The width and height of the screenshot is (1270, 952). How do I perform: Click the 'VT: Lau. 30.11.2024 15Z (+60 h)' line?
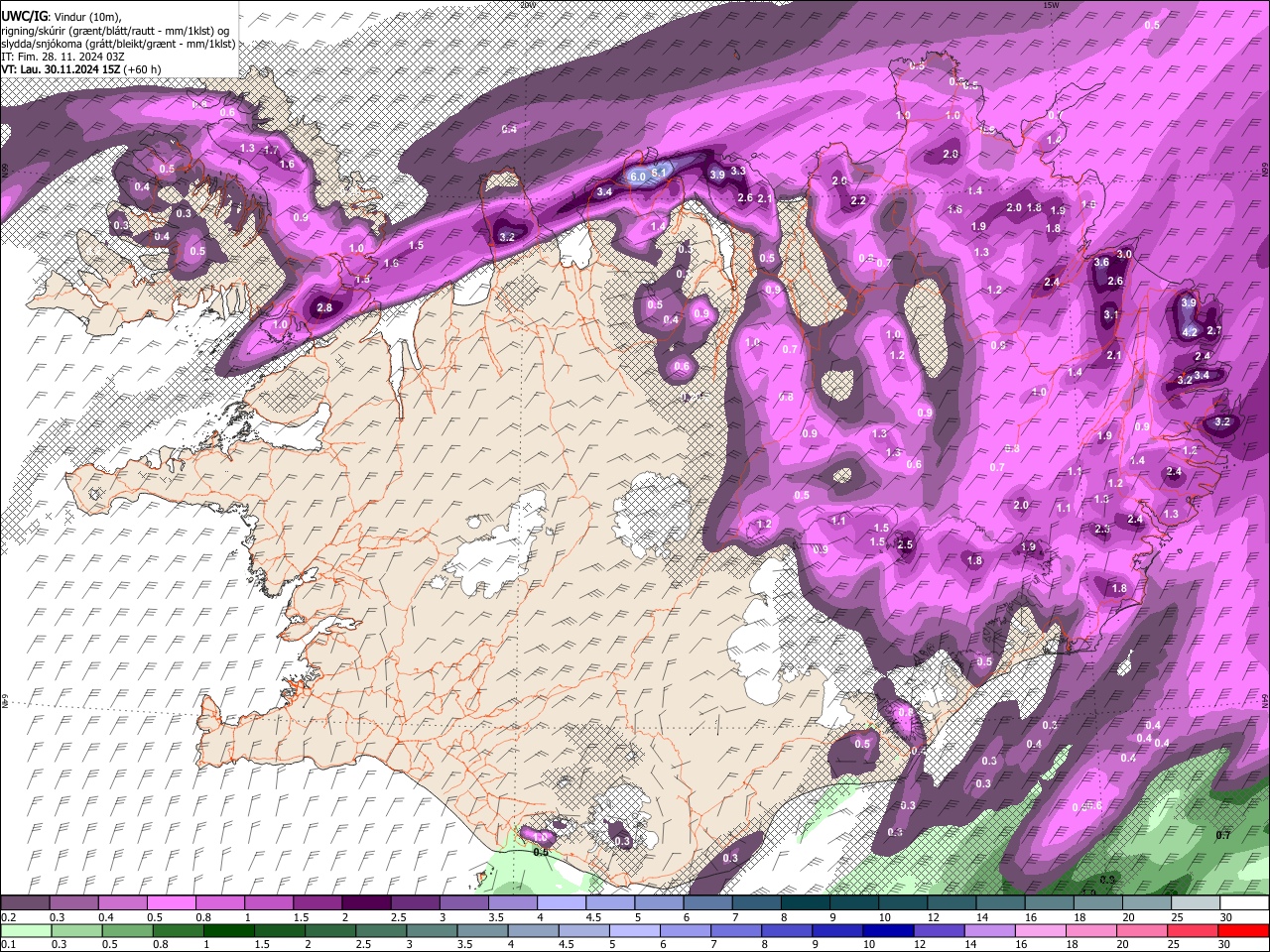coord(81,69)
